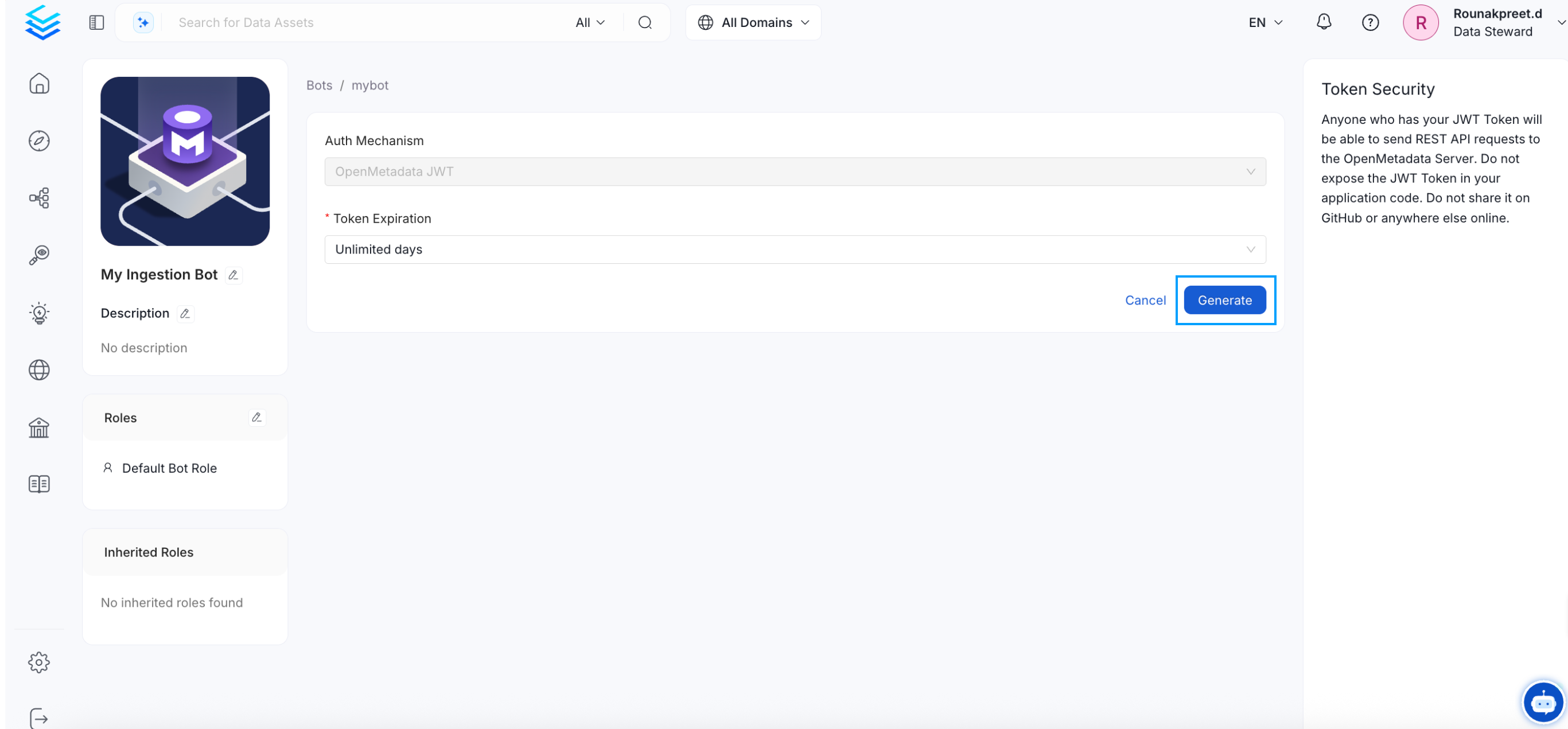Open the Lineage/data flow sidebar icon
Viewport: 1568px width, 729px height.
[39, 198]
